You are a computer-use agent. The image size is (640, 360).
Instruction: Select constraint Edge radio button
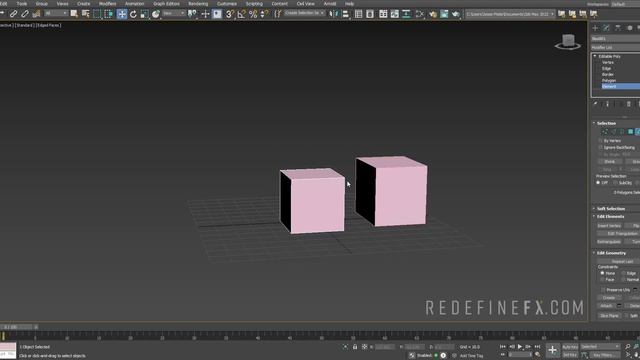coord(624,273)
